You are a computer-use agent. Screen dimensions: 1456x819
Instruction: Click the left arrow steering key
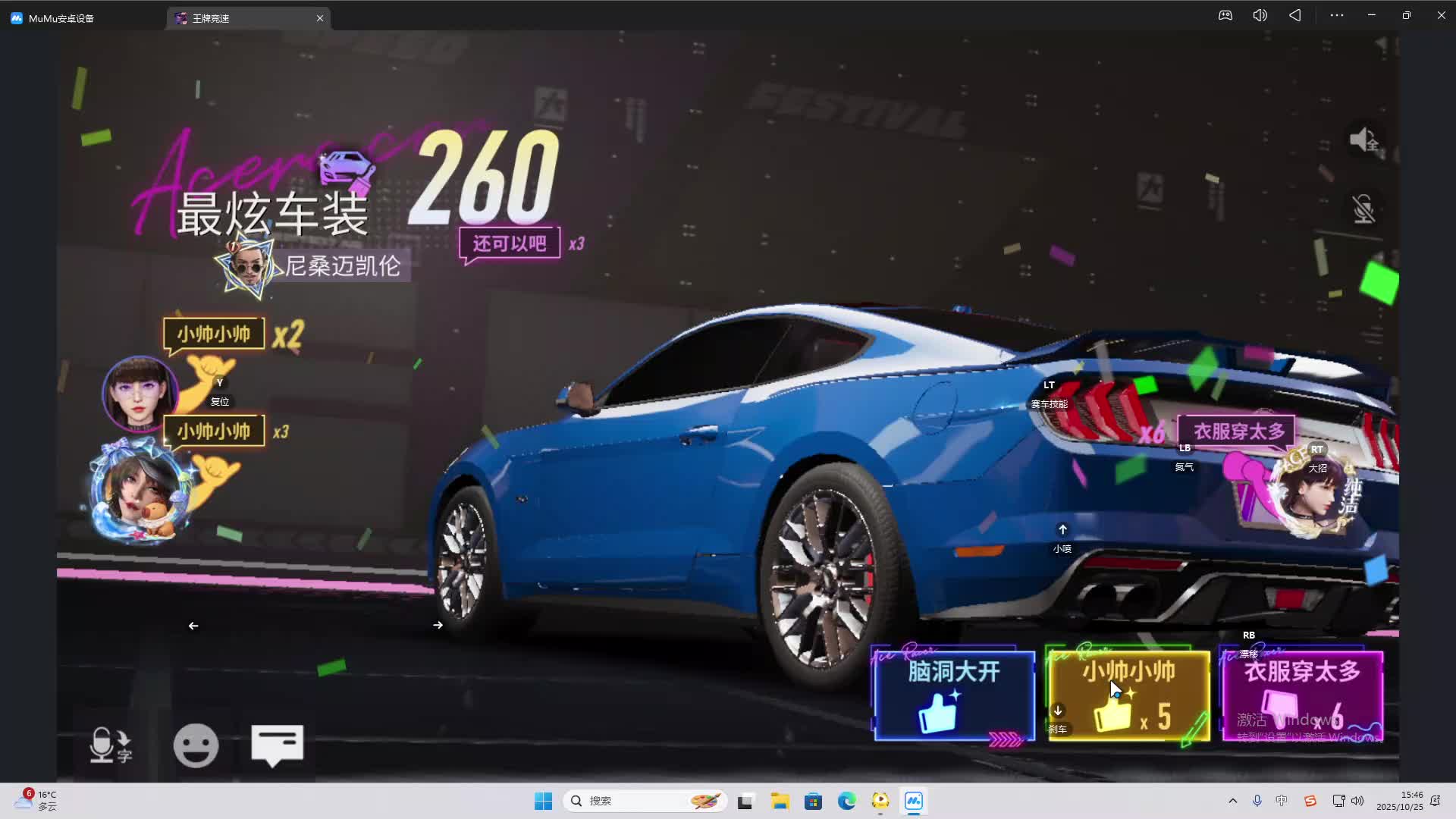tap(193, 626)
